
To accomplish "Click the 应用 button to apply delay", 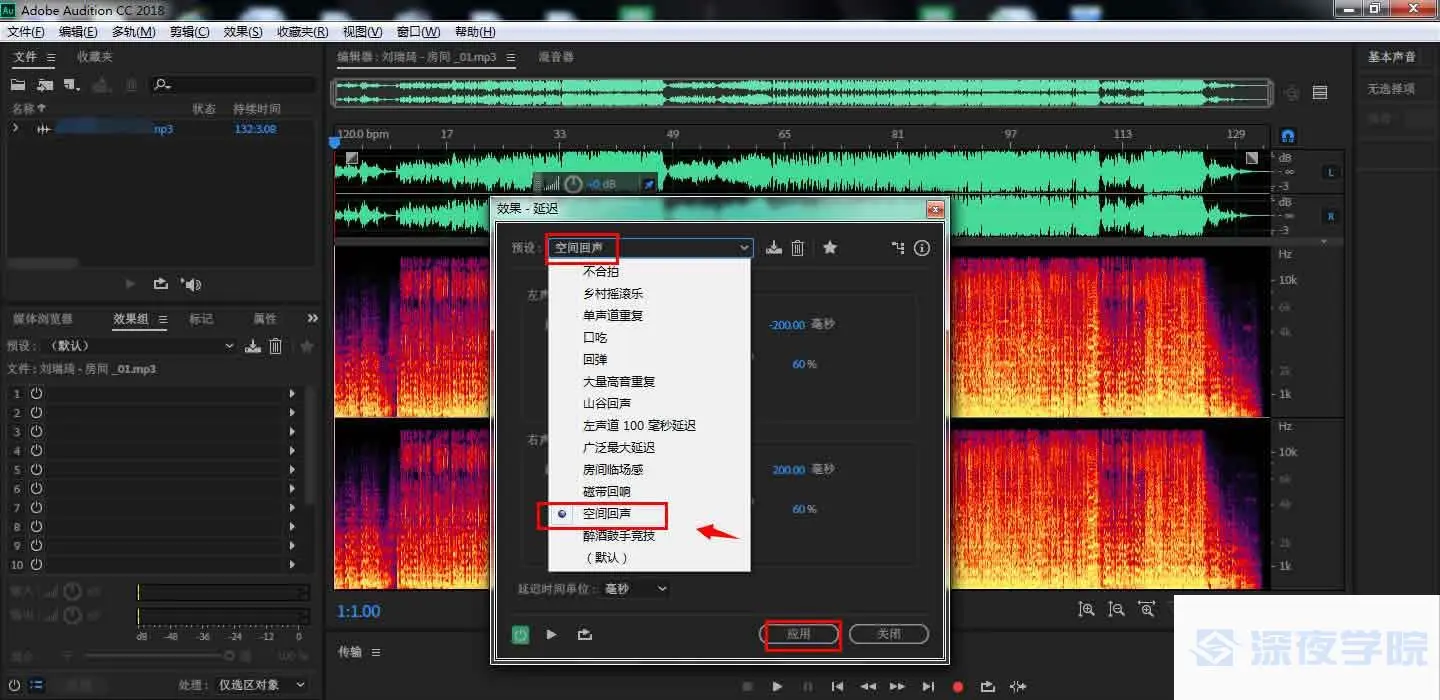I will pos(800,633).
